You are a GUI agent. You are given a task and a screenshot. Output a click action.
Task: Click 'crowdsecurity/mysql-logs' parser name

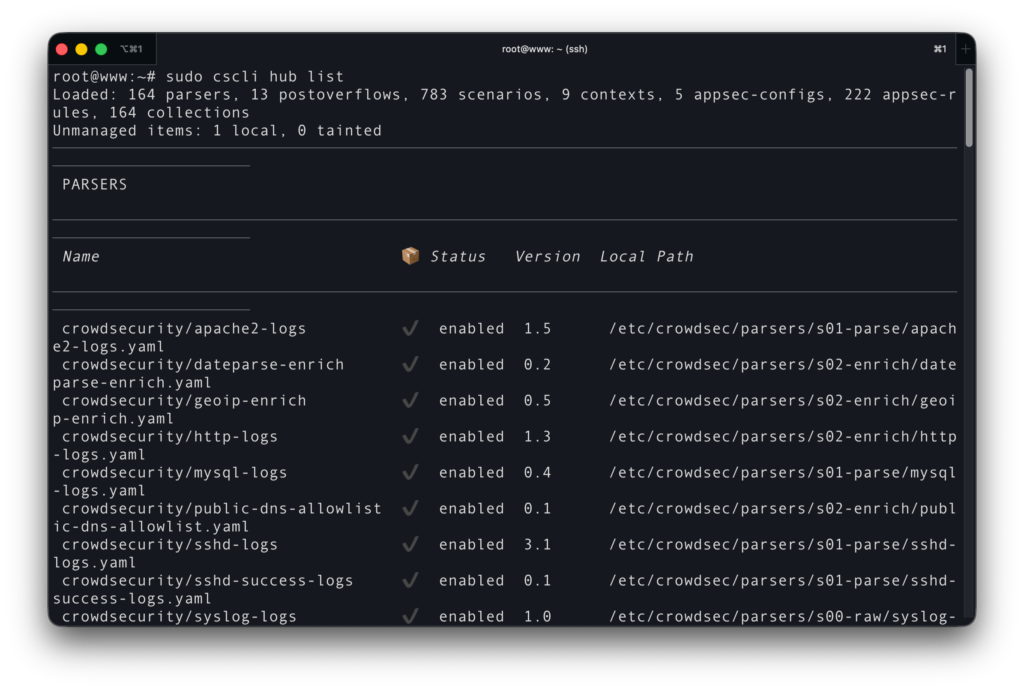(x=174, y=472)
